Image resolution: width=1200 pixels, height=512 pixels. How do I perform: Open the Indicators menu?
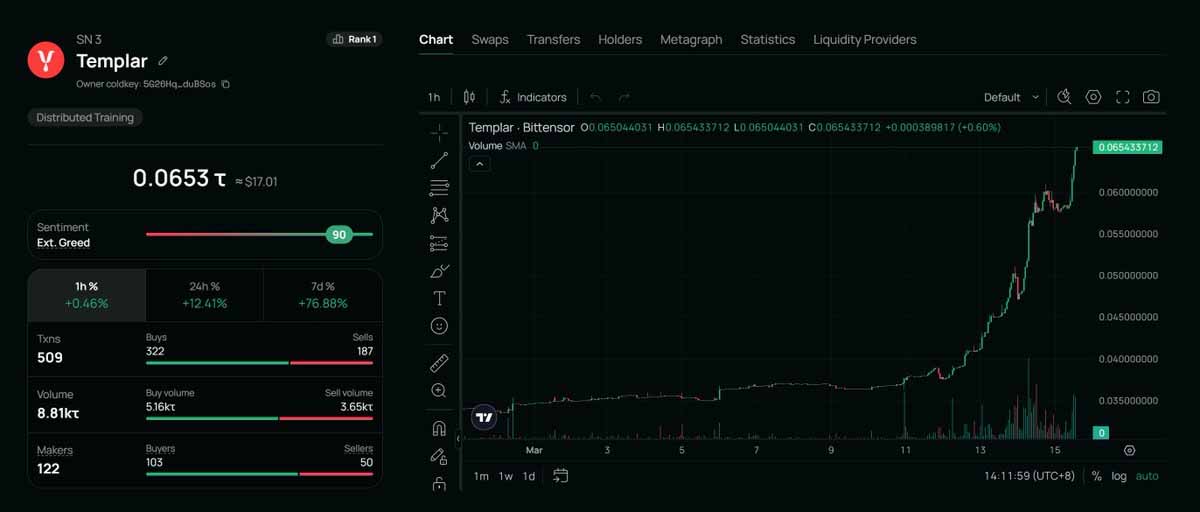click(534, 97)
